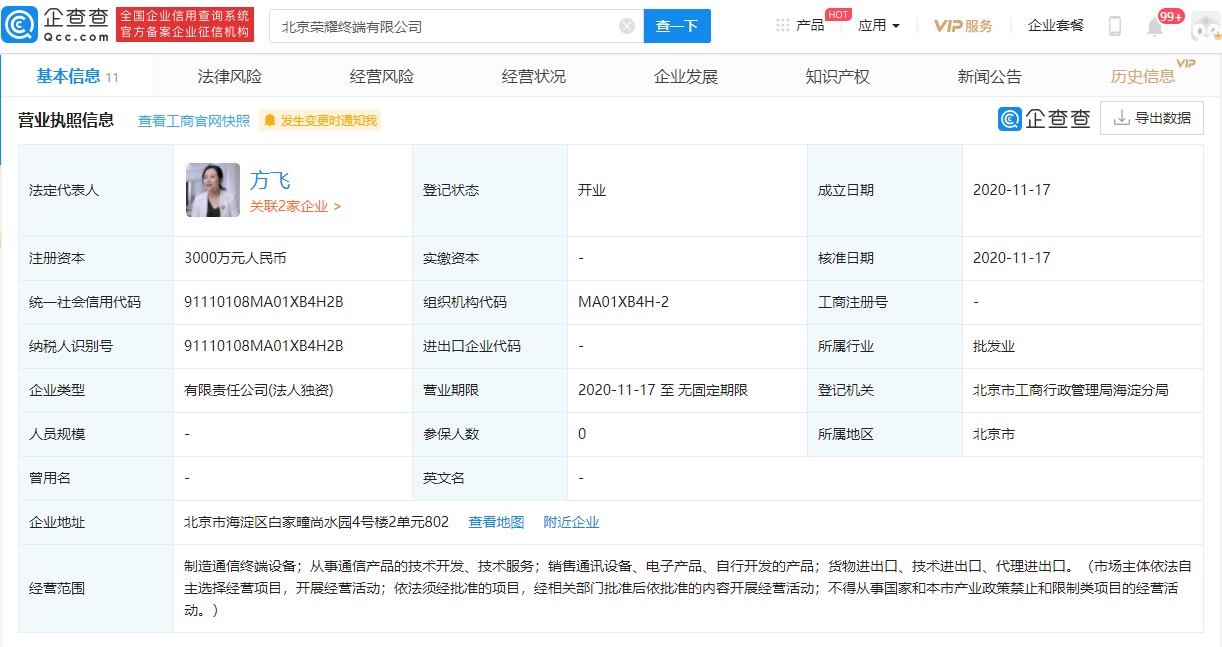The width and height of the screenshot is (1222, 647).
Task: Click the change notification bell icon
Action: (x=270, y=121)
